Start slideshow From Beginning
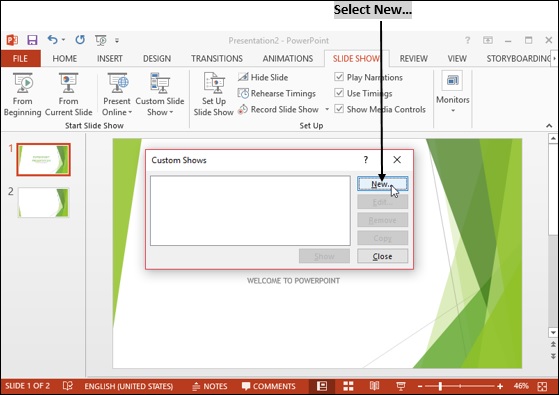This screenshot has width=559, height=395. pyautogui.click(x=22, y=94)
